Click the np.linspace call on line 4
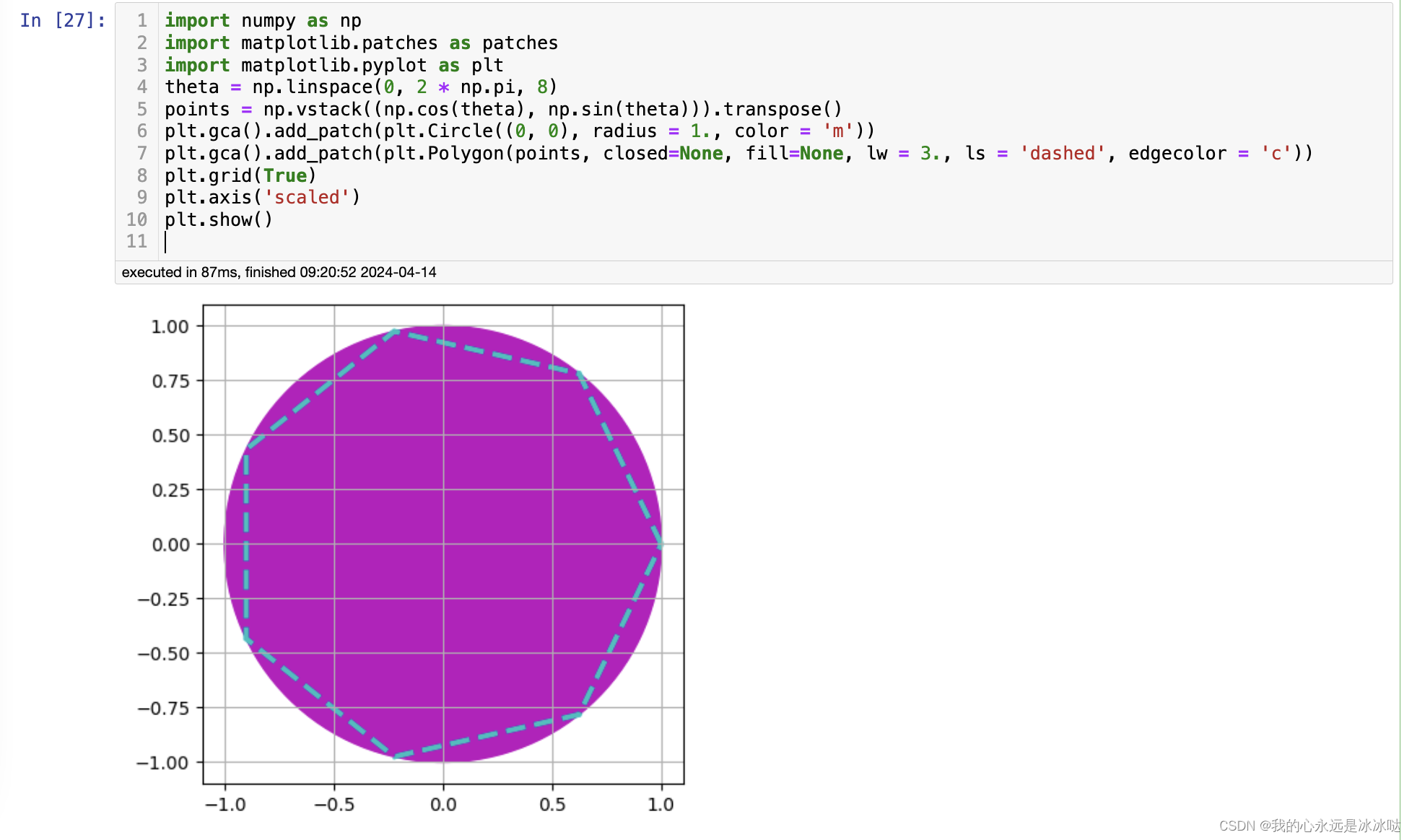 [312, 87]
